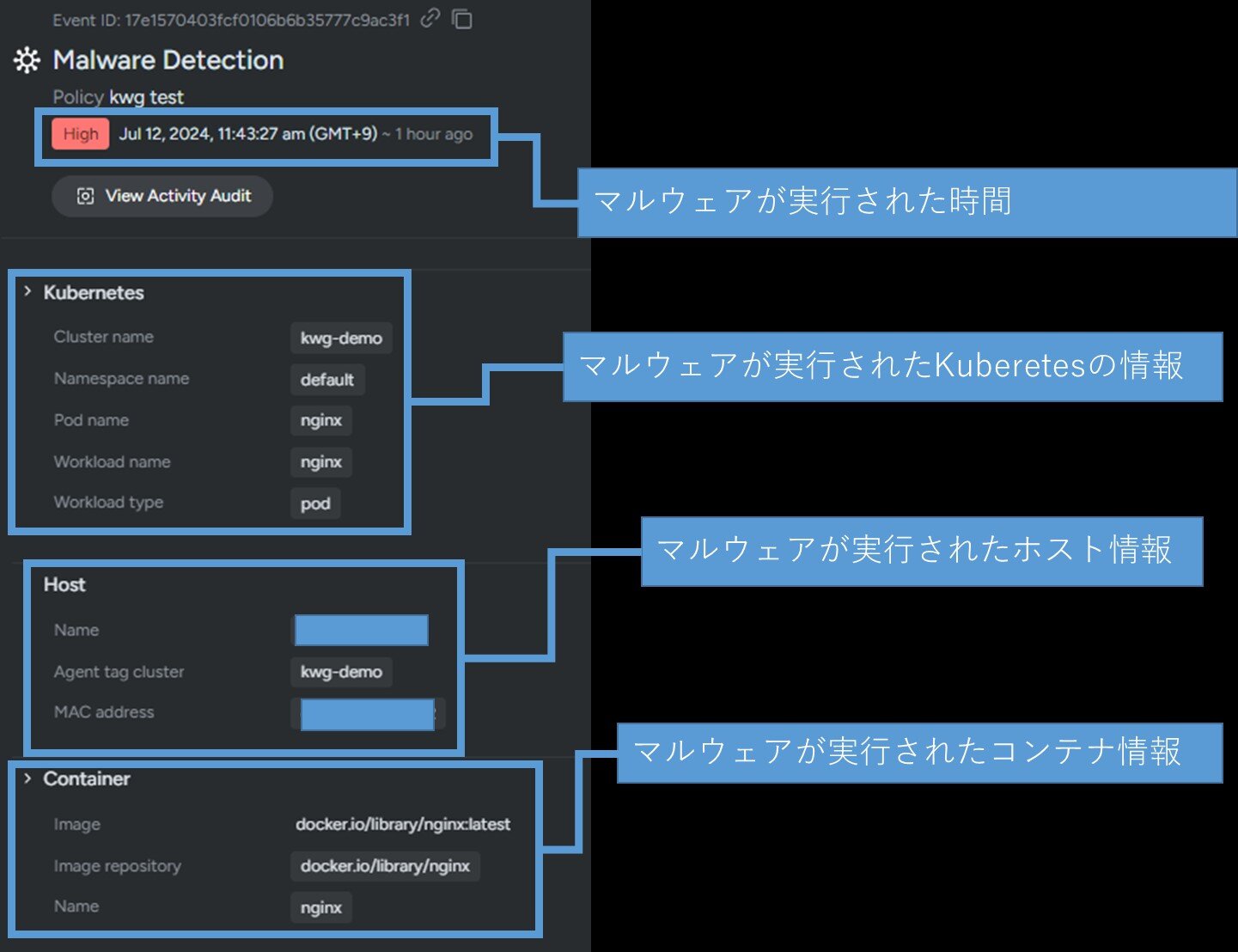Click the audit icon inside View Activity Audit
Screen dimensions: 1238x952
tap(85, 196)
